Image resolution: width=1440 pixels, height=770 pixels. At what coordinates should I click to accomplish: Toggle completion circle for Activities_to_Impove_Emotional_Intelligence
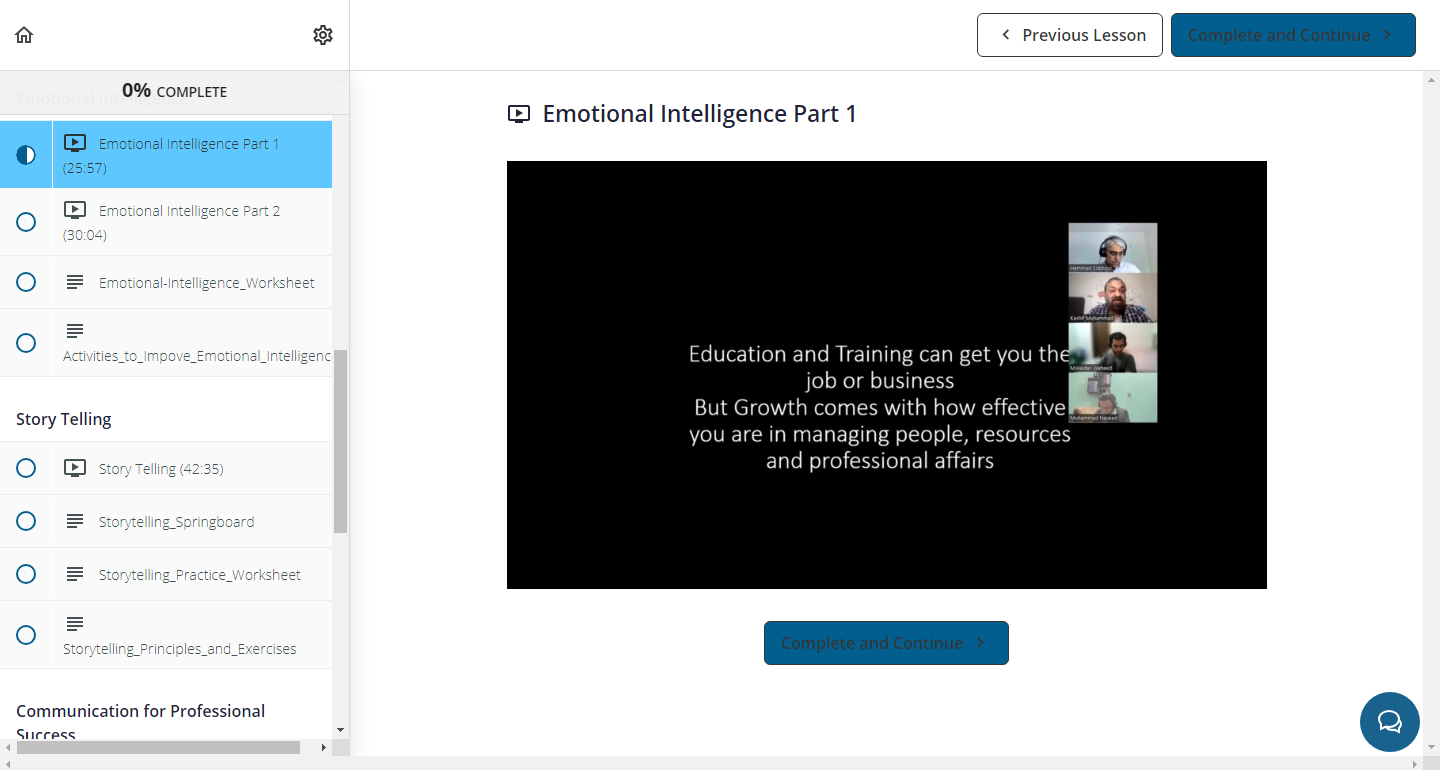(26, 343)
